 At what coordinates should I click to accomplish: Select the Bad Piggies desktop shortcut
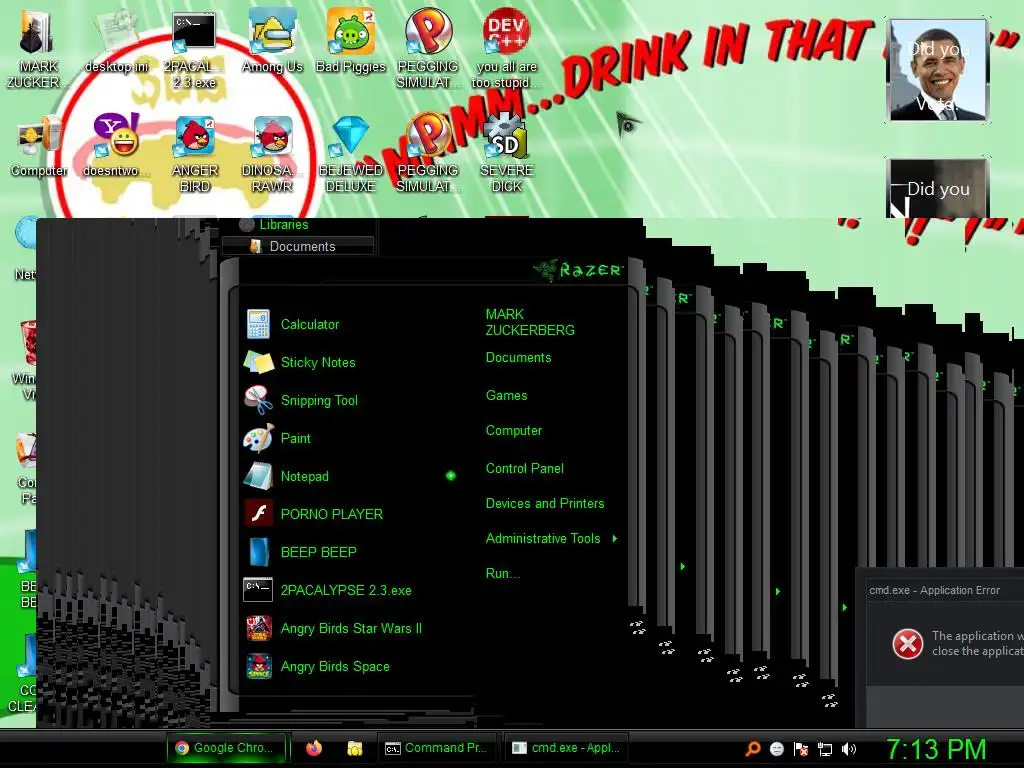pos(351,42)
